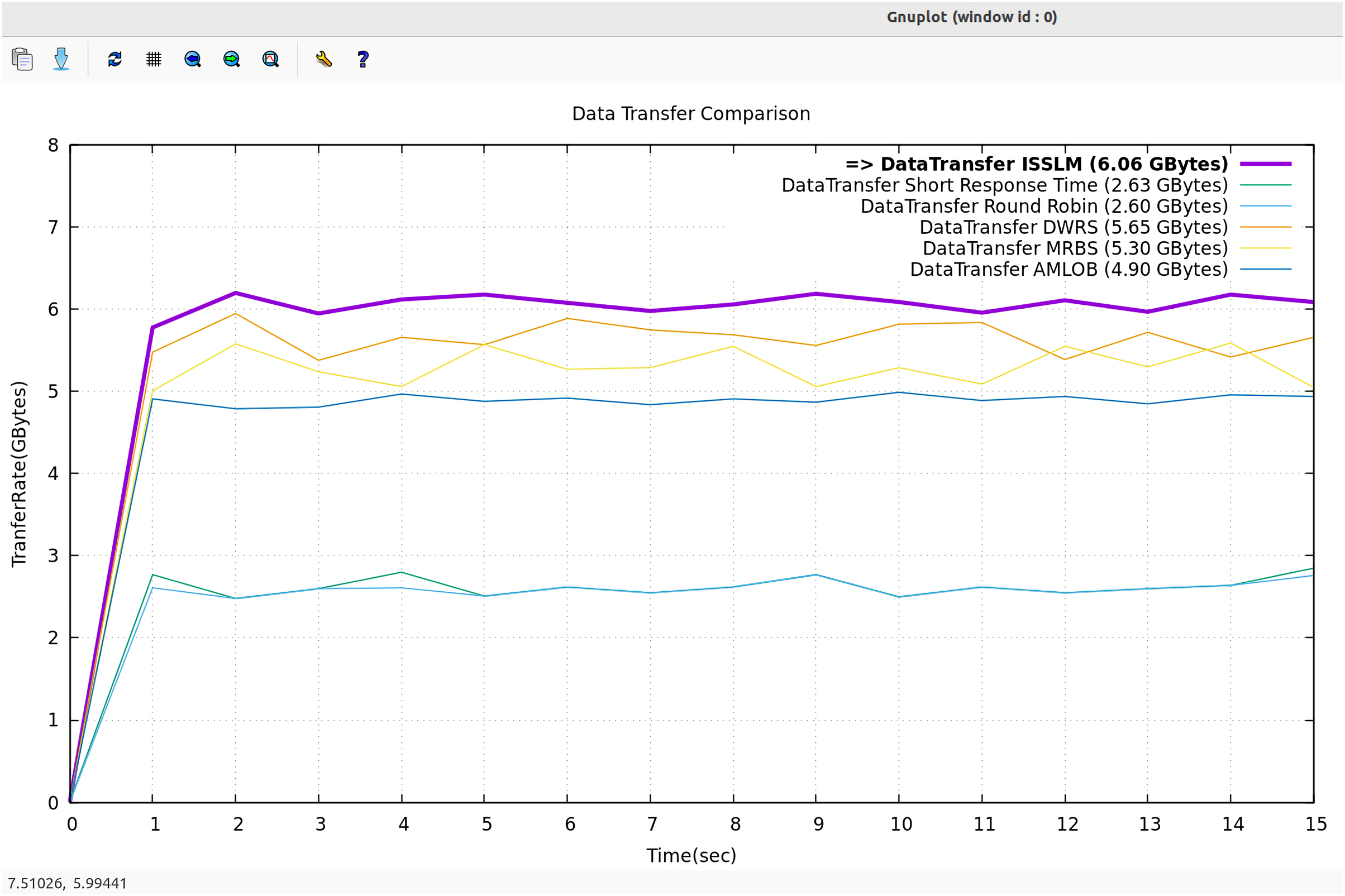This screenshot has height=896, width=1345.
Task: Toggle DataTransfer Short Response Time legend entry
Action: click(1004, 186)
